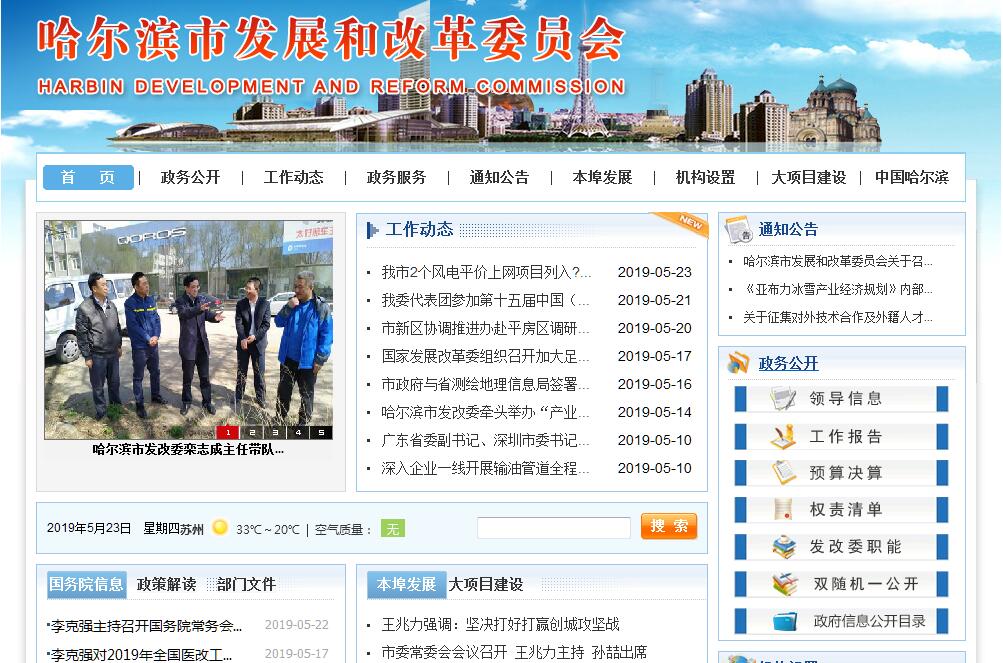
Task: Open news 市政府与省测绘地理信息局签署
Action: [x=486, y=384]
